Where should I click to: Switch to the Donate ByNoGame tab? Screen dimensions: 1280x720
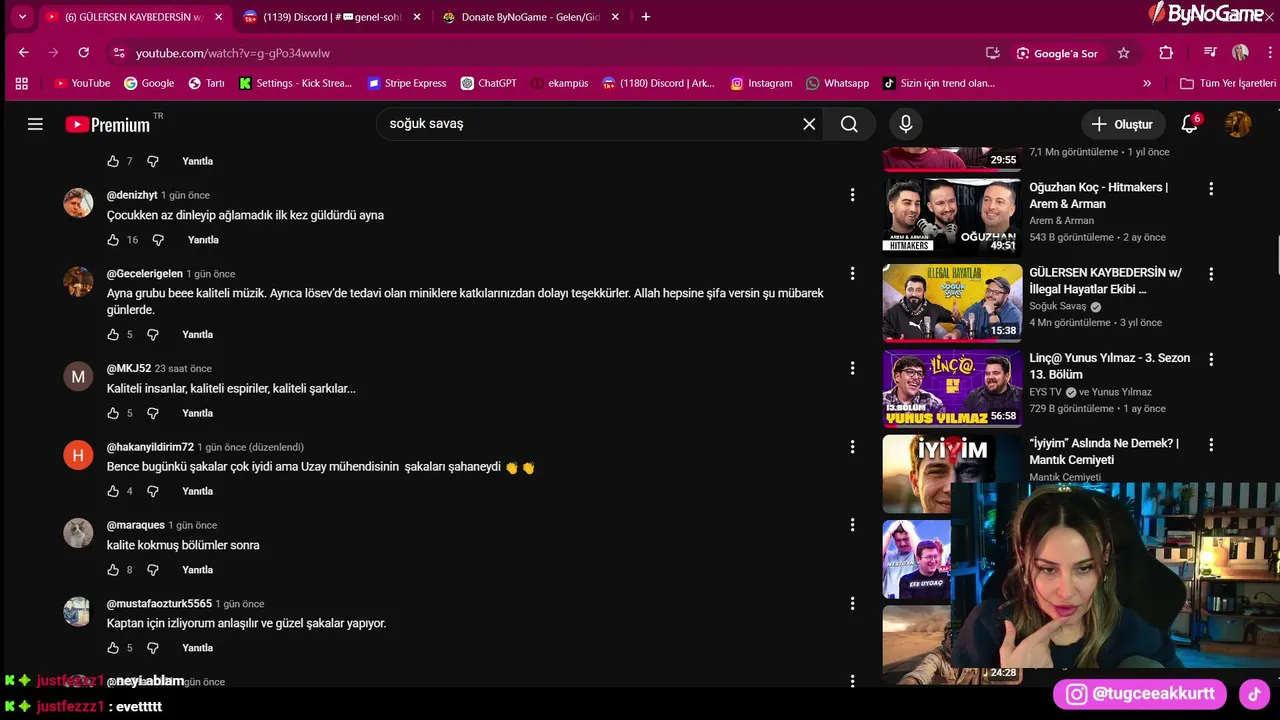pos(531,17)
